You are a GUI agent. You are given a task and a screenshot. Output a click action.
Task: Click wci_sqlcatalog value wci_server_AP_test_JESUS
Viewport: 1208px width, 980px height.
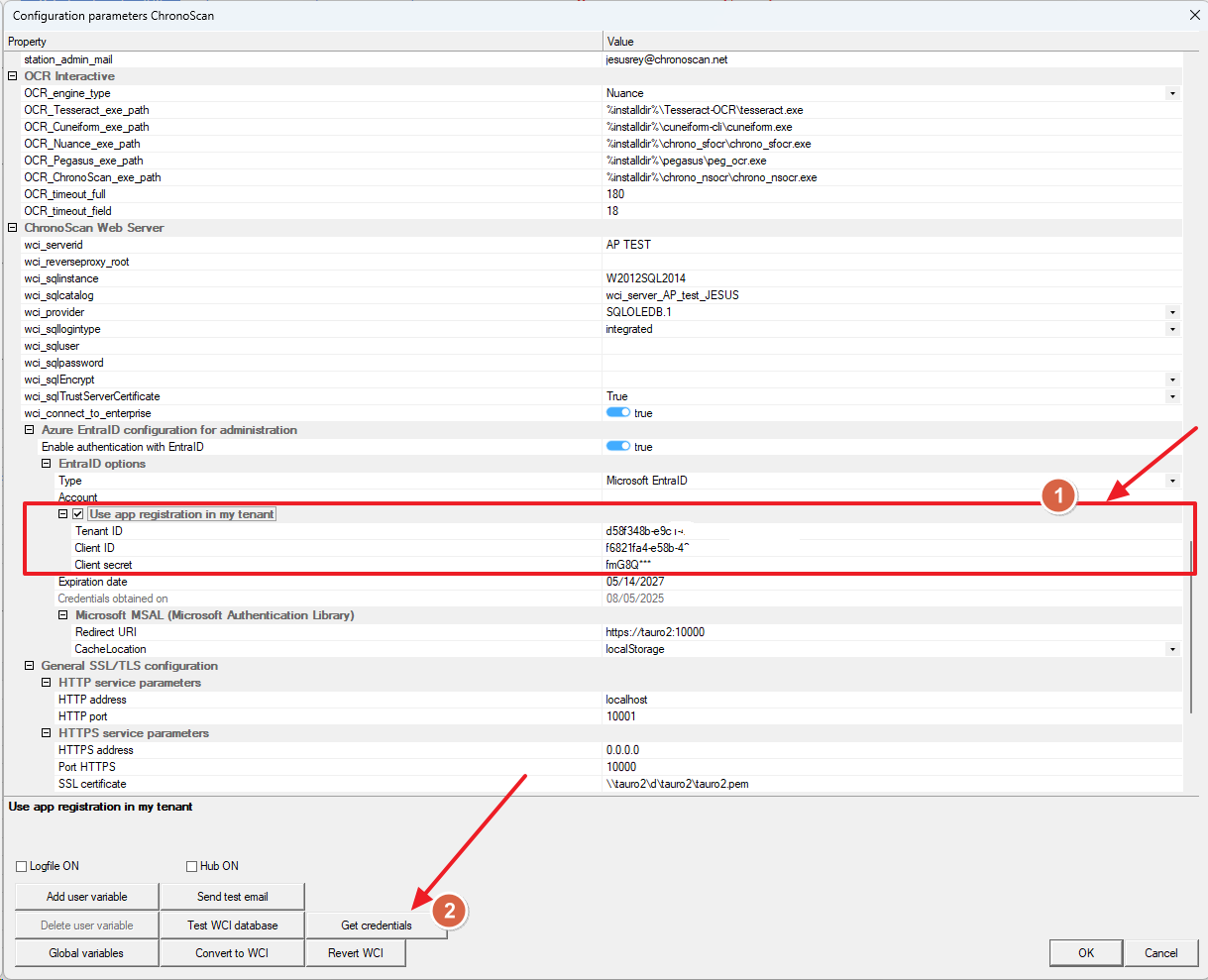pos(673,295)
